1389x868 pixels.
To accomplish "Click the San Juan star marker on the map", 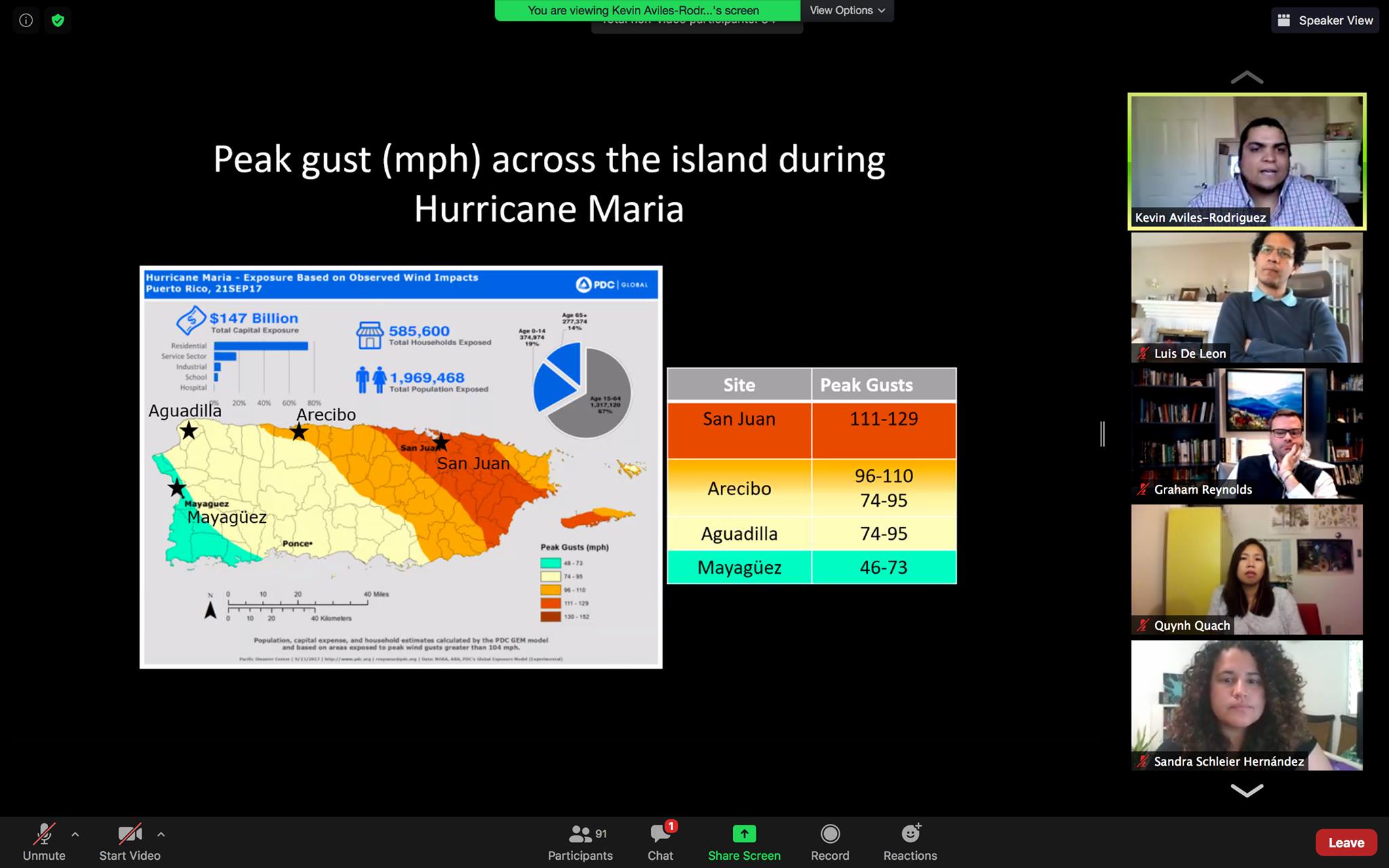I will point(441,443).
